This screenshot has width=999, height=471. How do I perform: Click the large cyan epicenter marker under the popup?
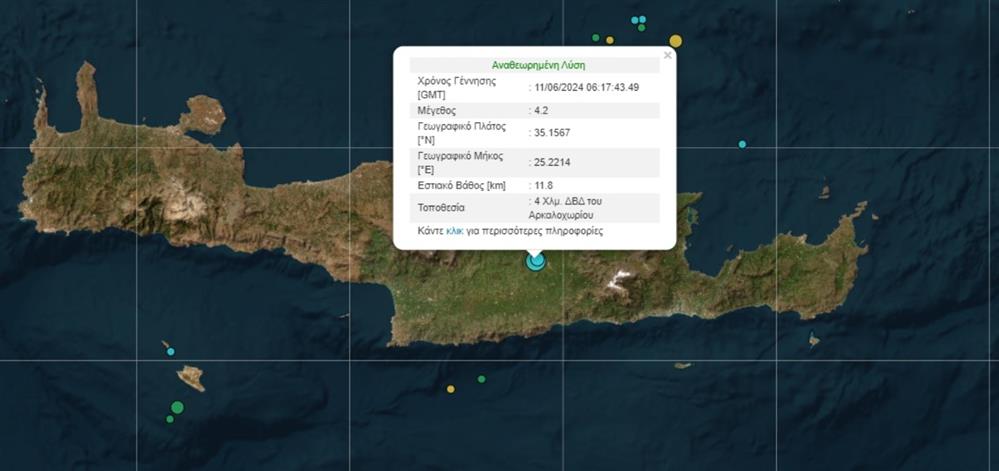coord(536,261)
